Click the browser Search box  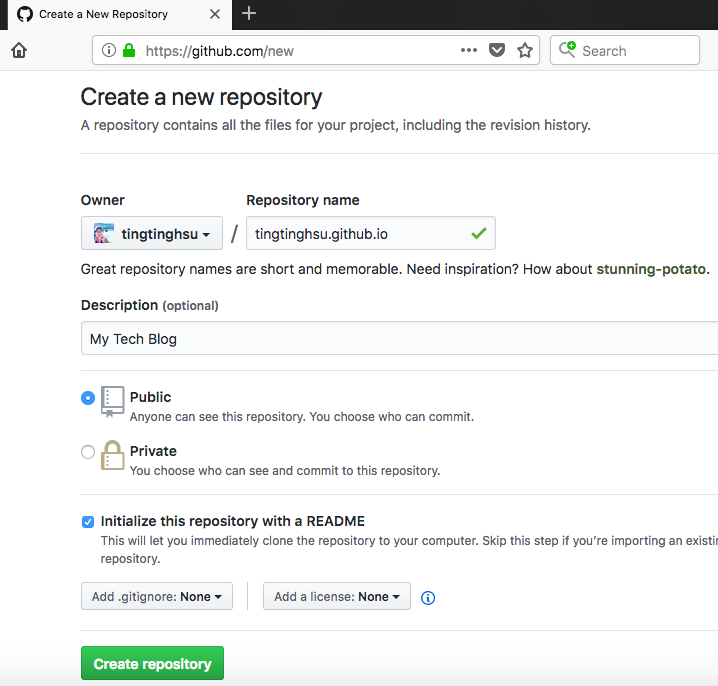625,50
